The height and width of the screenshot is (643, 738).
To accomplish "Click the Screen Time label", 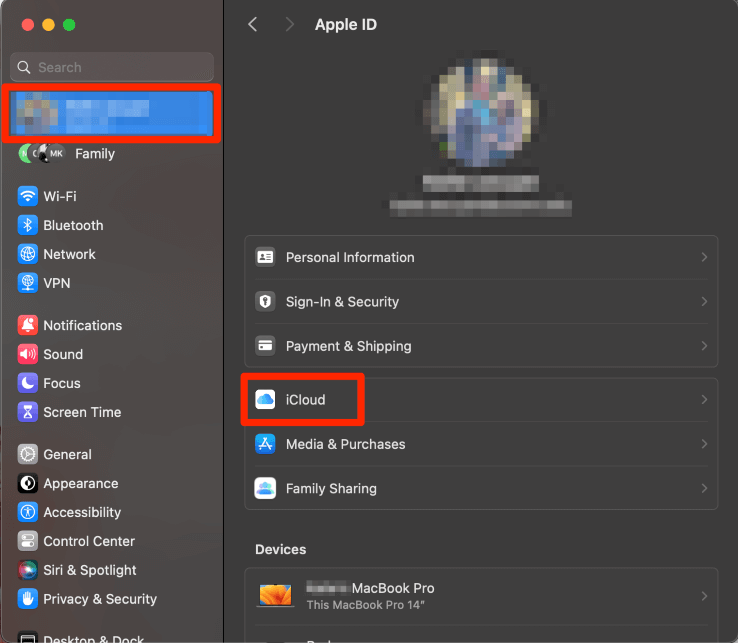I will [82, 412].
